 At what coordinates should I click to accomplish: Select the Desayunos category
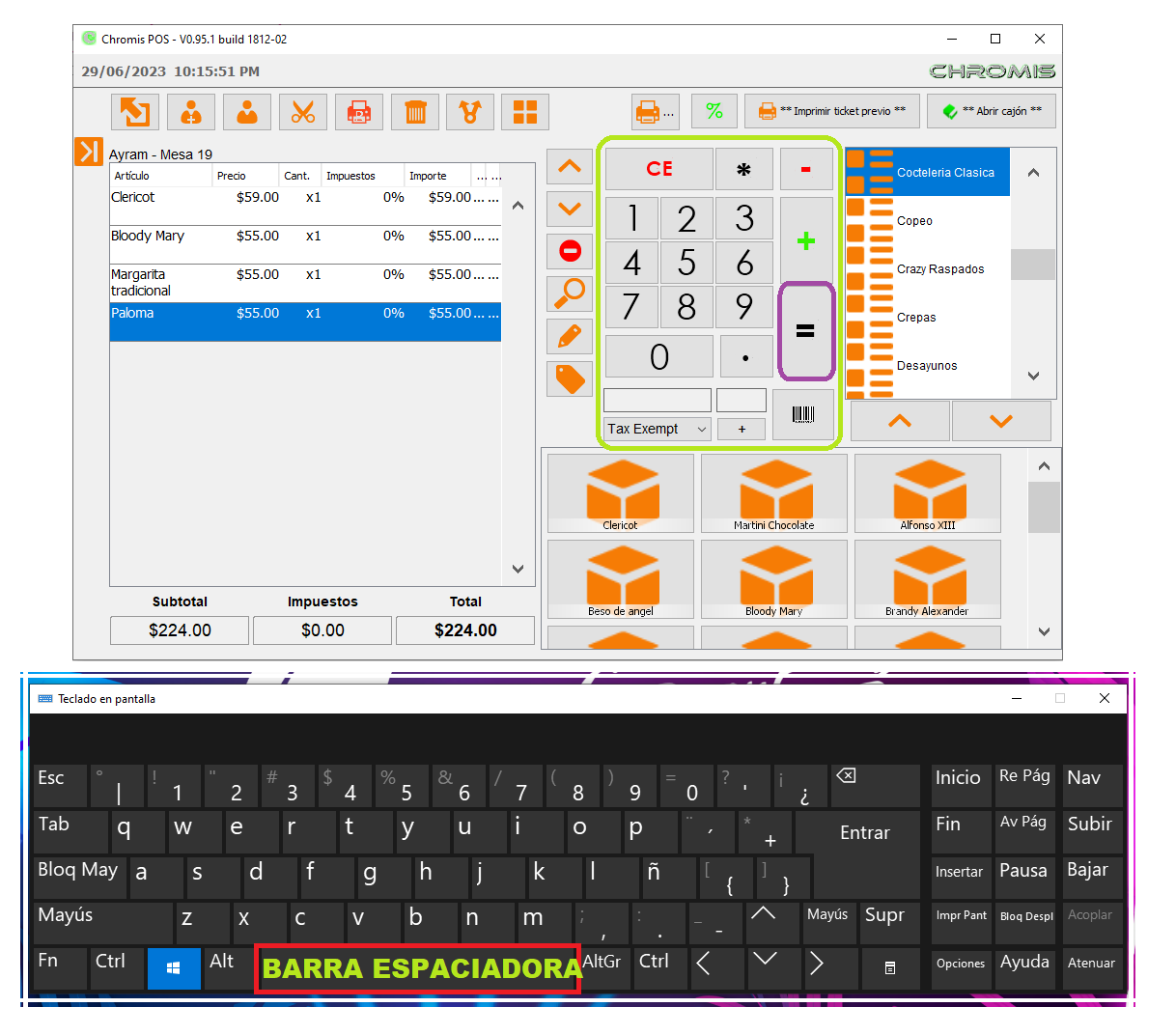coord(928,365)
